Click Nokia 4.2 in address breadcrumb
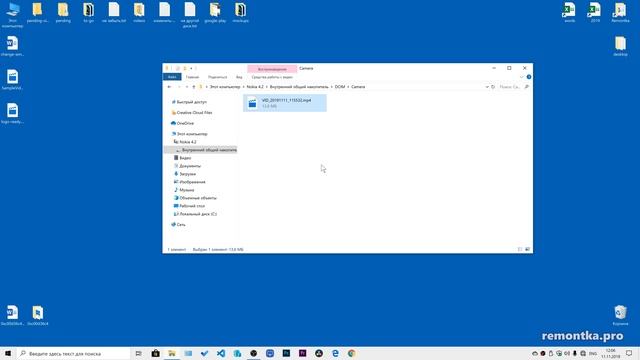 255,87
